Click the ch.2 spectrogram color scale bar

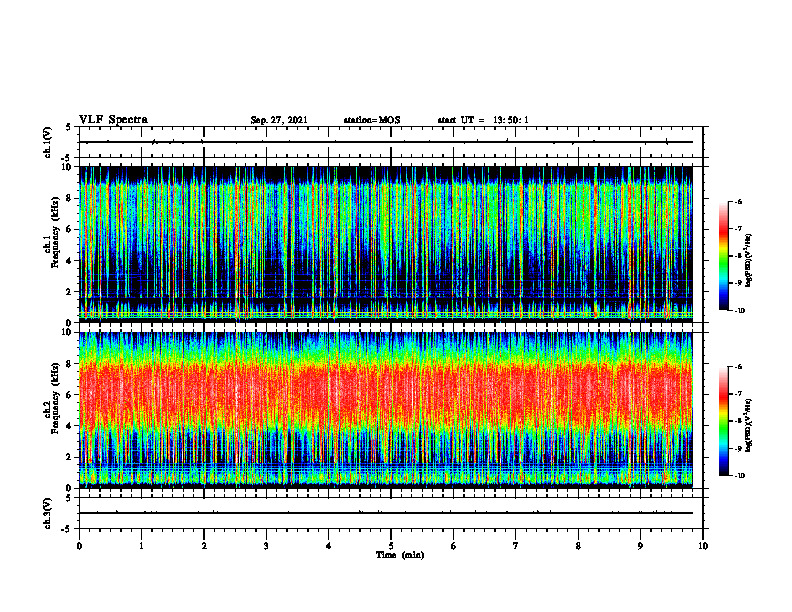tap(723, 421)
